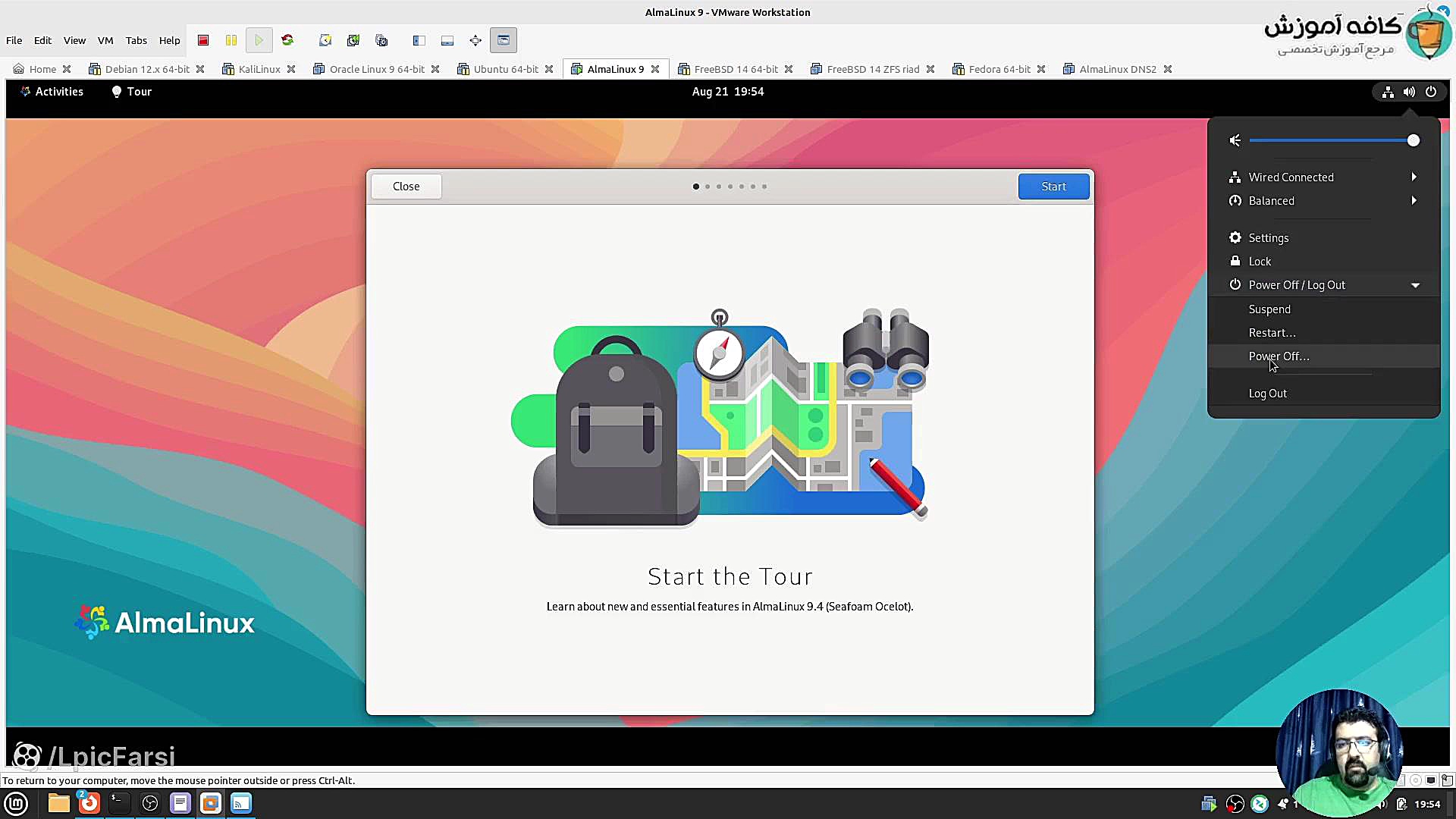Click the 19:54 clock in the Mint panel

point(1427,804)
